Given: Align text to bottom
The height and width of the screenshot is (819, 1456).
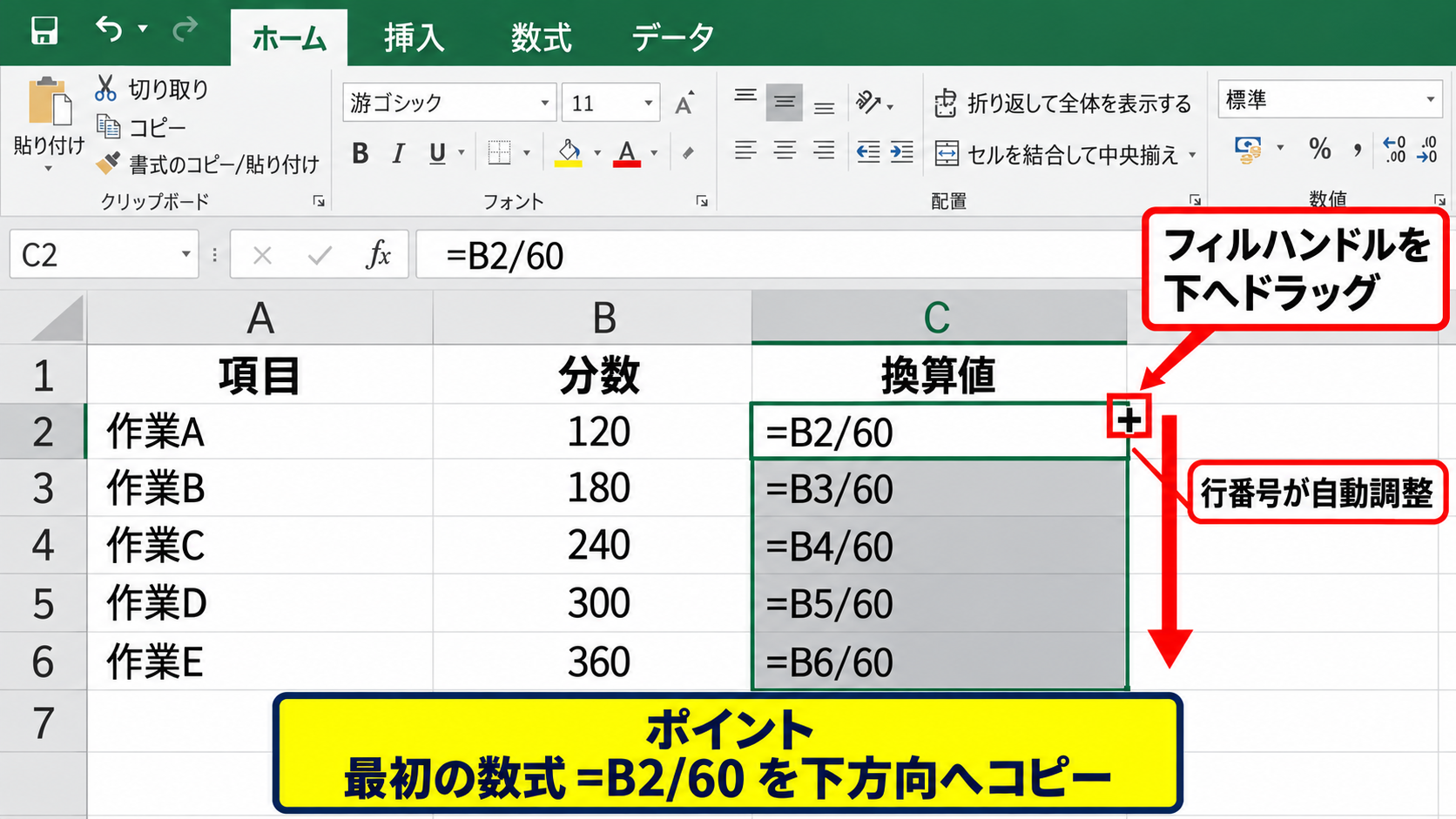Looking at the screenshot, I should 824,109.
